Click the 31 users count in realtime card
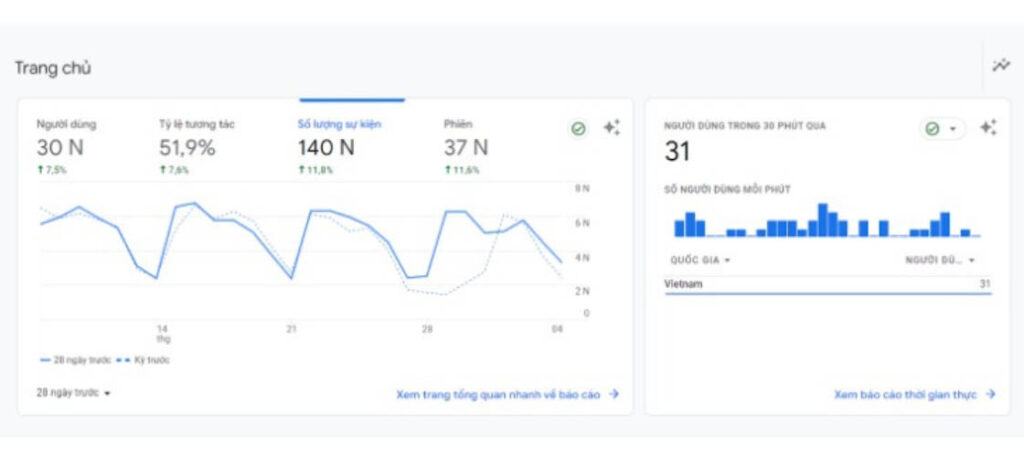The image size is (1024, 457). 677,152
